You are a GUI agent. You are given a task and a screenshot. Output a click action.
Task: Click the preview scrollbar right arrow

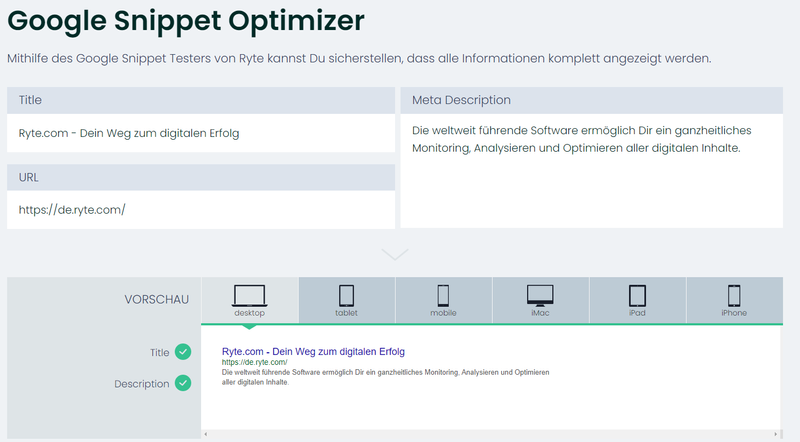coord(776,434)
